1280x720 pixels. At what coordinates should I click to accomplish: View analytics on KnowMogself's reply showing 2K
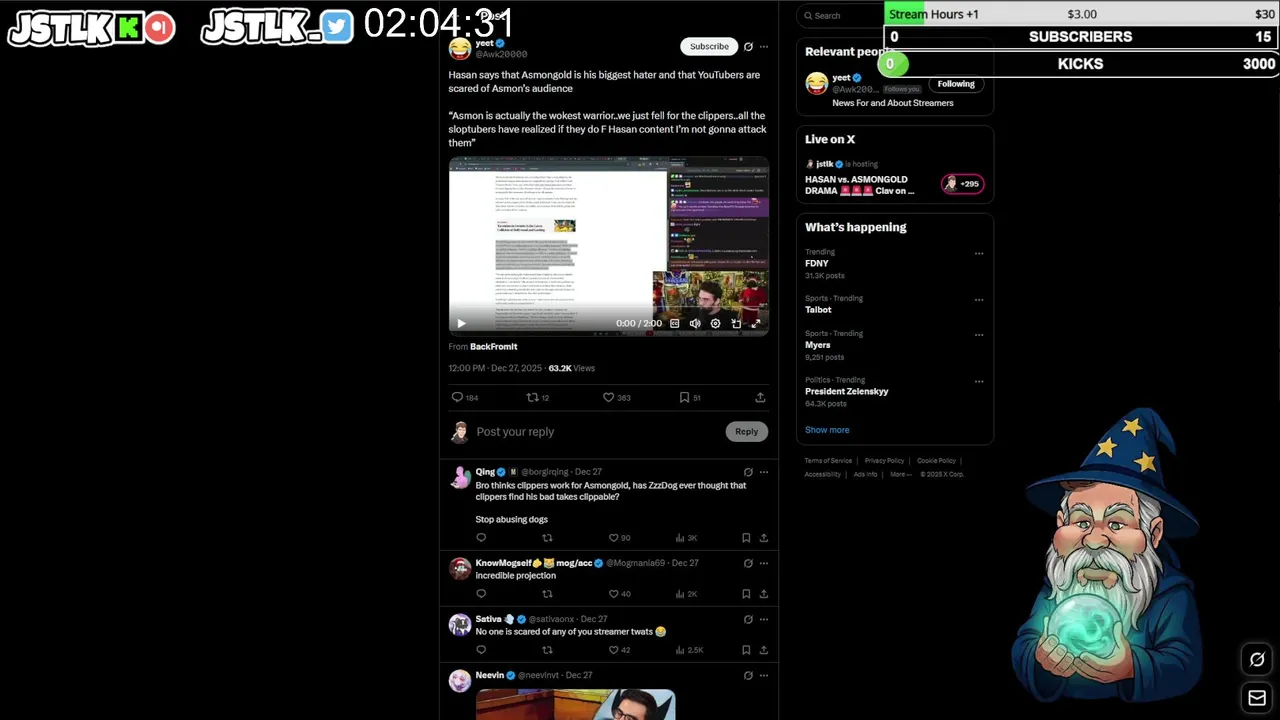coord(686,594)
